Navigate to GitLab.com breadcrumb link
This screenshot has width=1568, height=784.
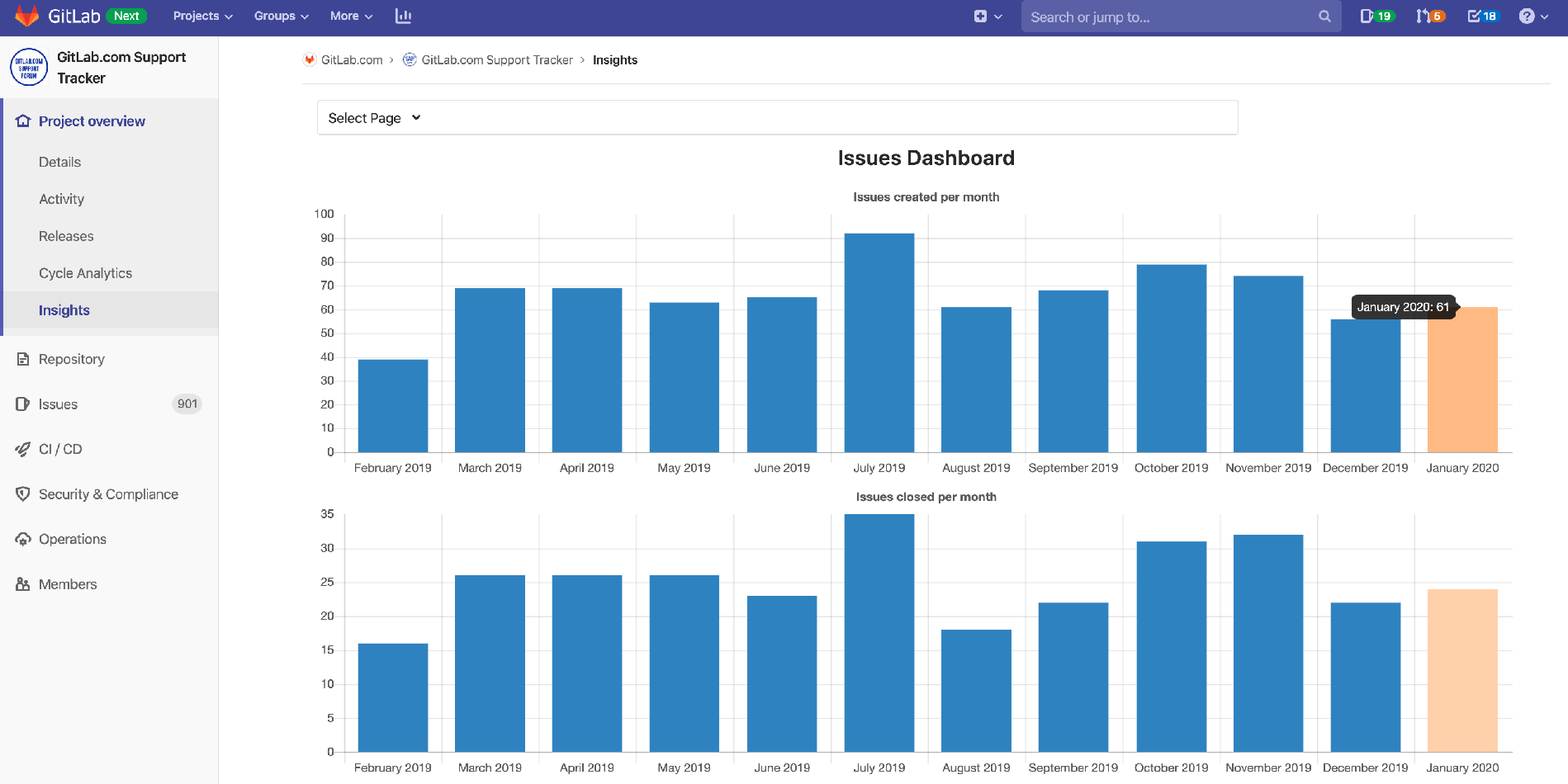(351, 59)
